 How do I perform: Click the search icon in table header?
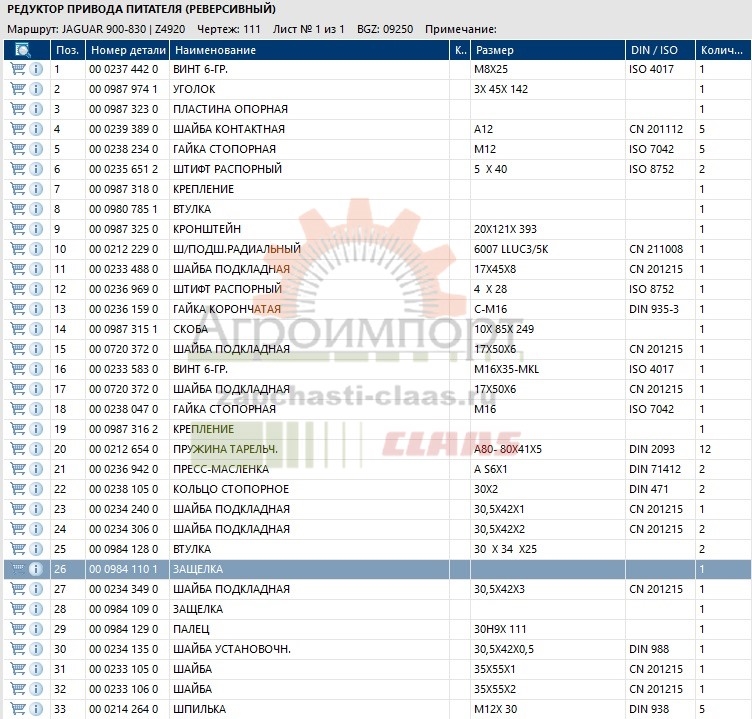(23, 50)
